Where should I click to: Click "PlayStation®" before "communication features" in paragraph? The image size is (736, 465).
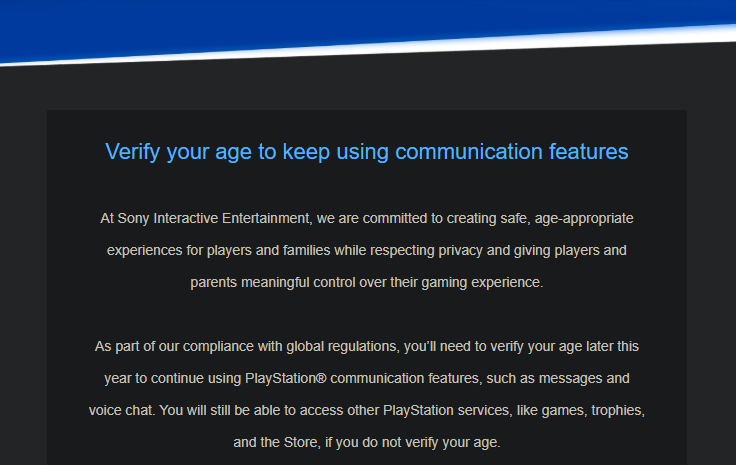point(284,379)
